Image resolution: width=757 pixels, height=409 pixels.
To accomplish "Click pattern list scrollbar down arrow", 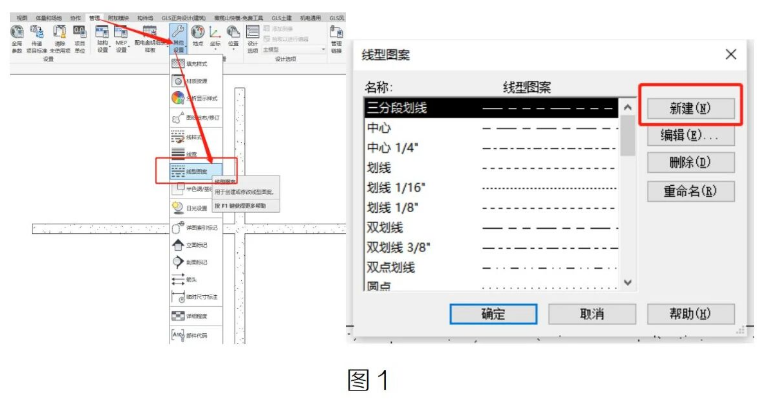I will (x=628, y=282).
